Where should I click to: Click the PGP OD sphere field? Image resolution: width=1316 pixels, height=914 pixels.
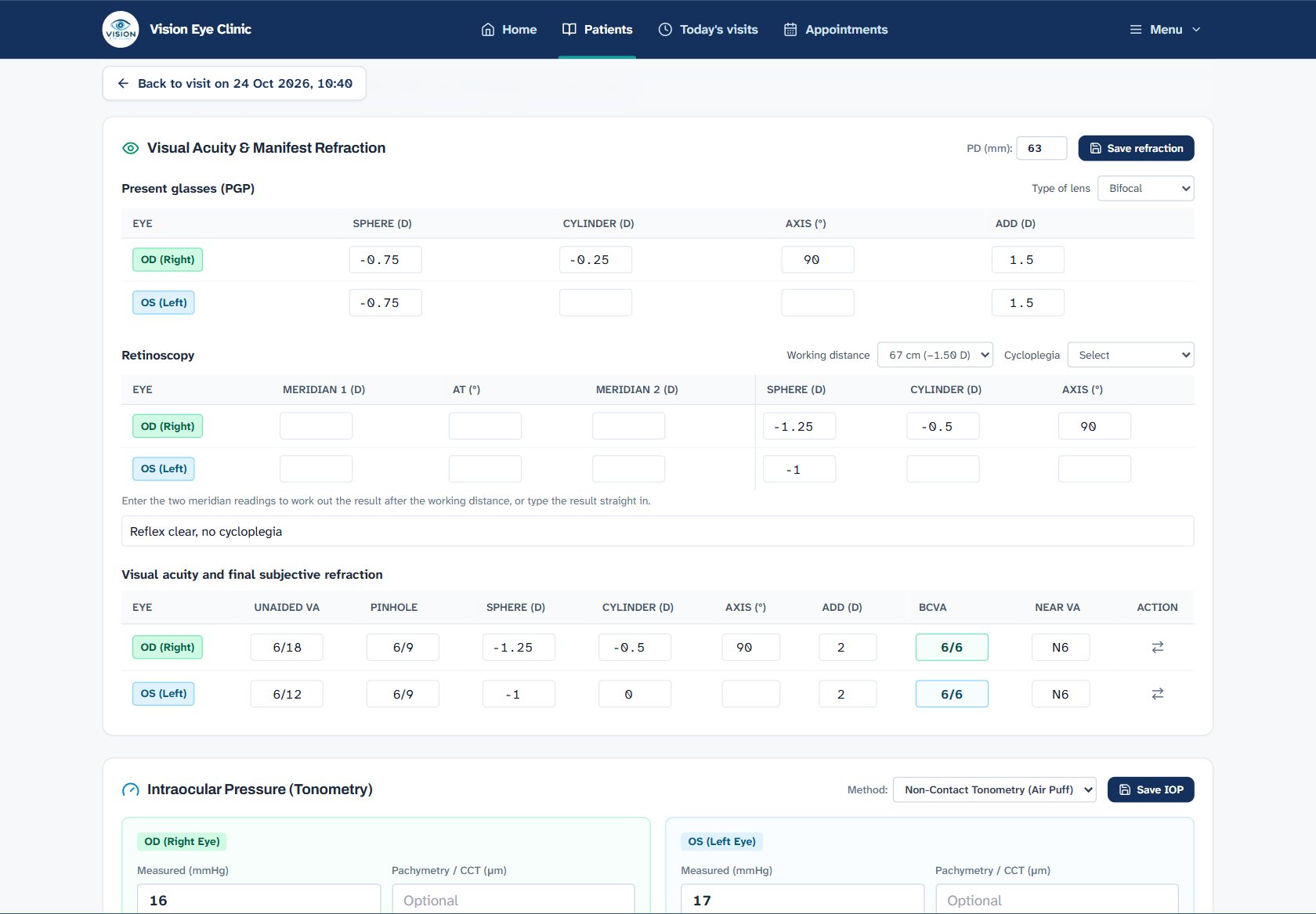pos(385,259)
